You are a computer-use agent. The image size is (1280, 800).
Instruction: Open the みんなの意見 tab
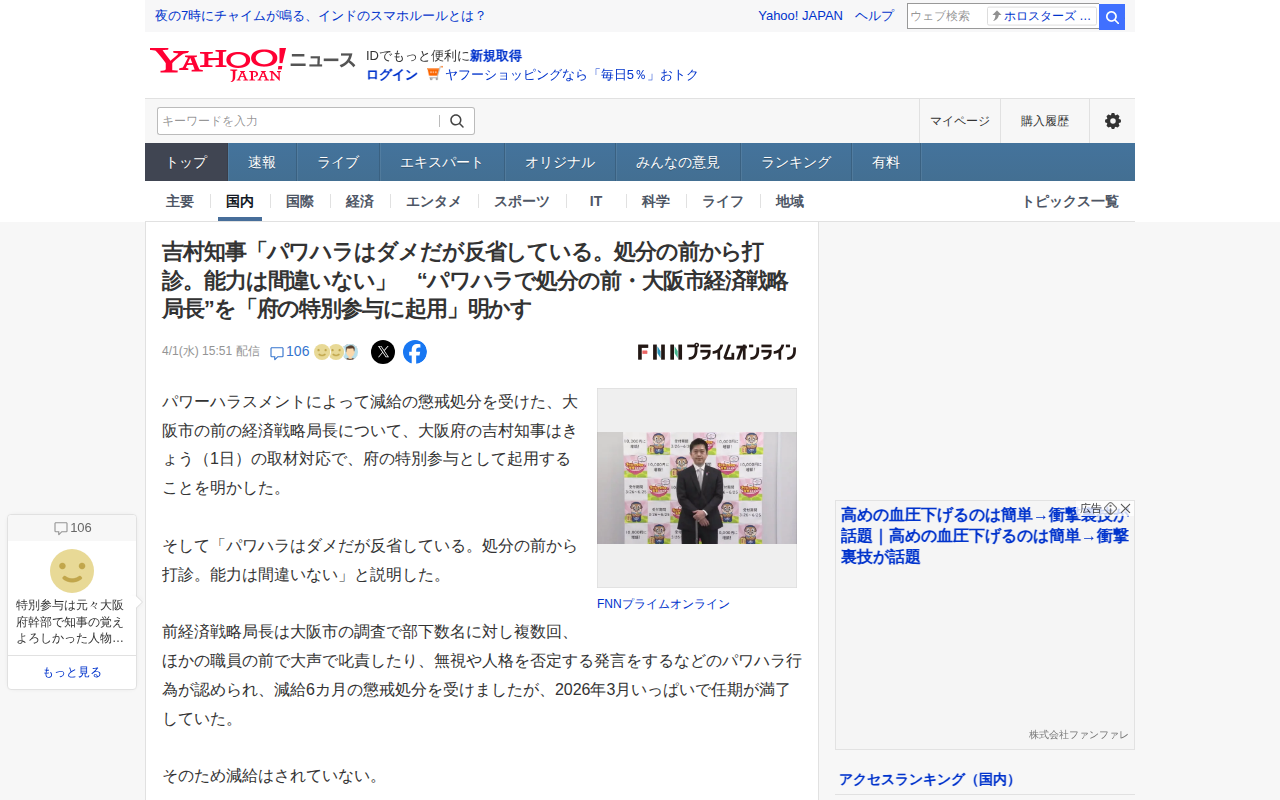tap(678, 162)
